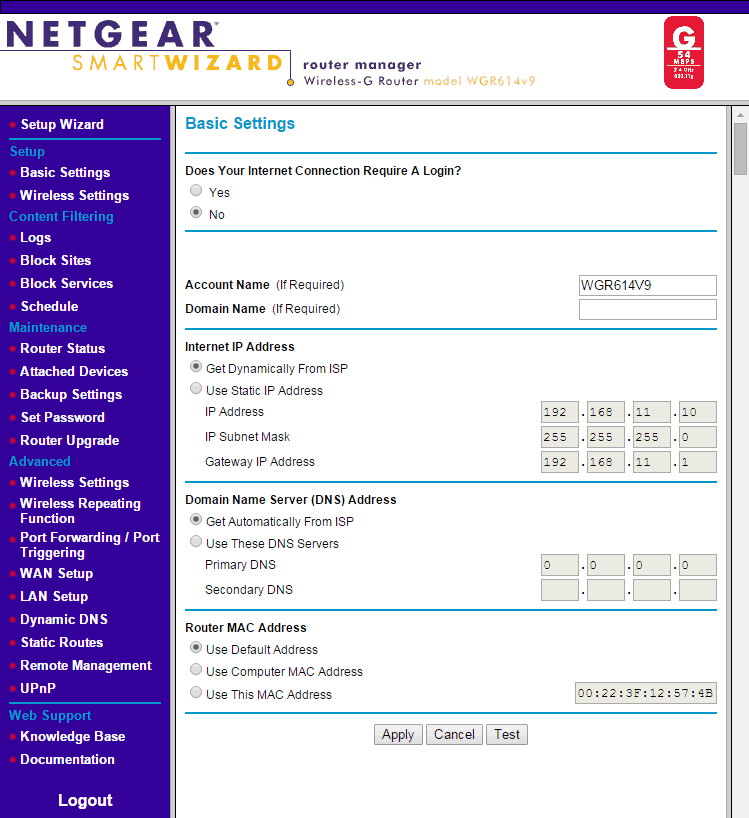Click Logout in the sidebar
749x818 pixels.
tap(85, 800)
